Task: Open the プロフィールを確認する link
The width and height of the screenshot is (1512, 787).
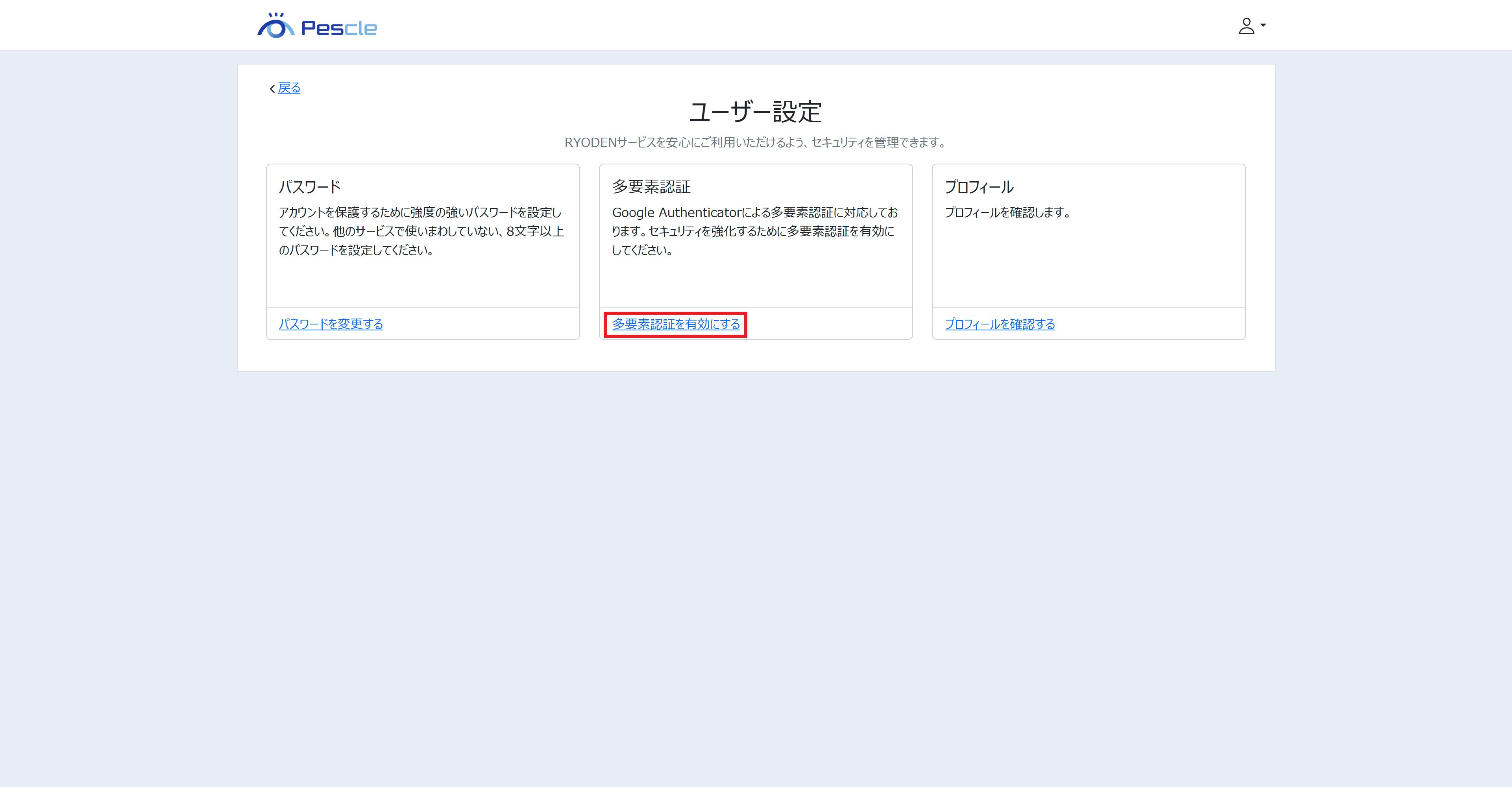Action: click(x=1000, y=324)
